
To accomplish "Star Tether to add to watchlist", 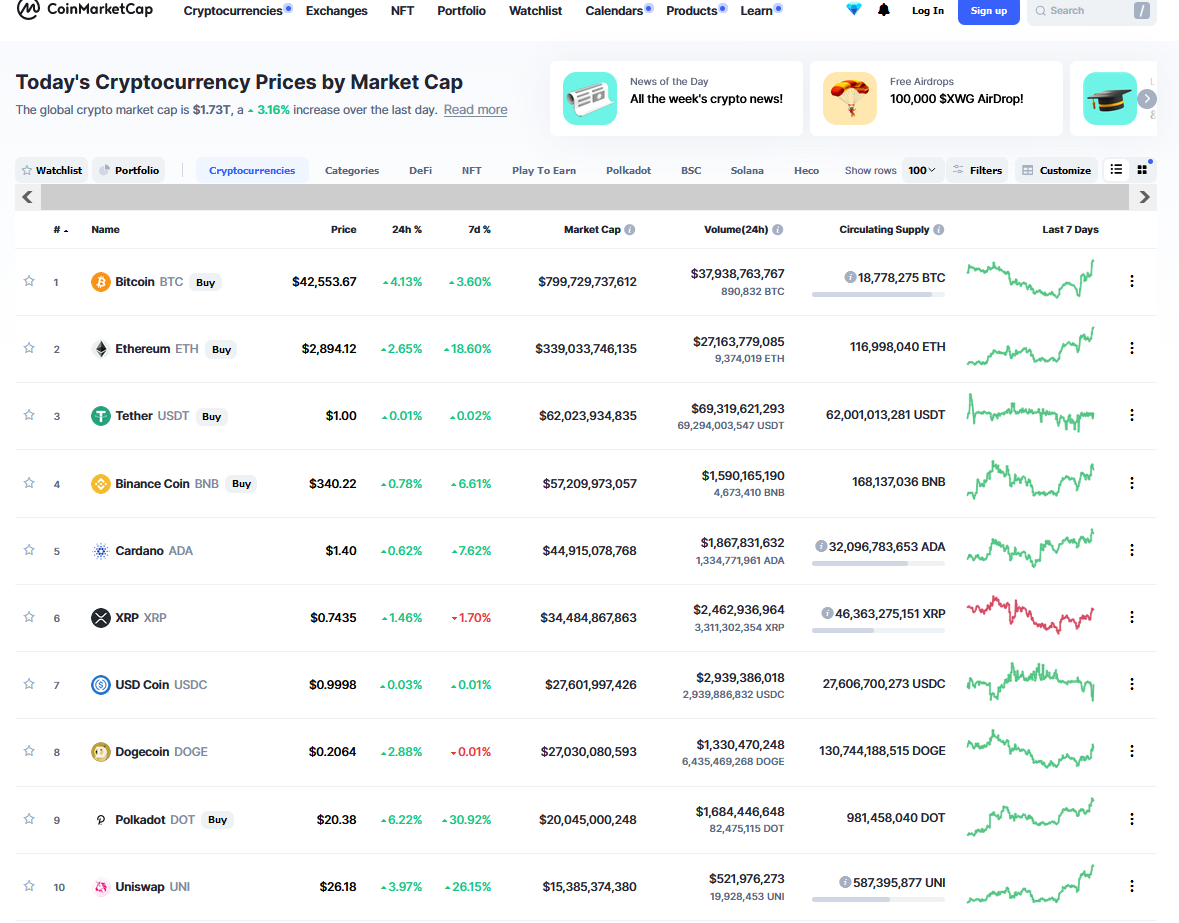I will click(x=29, y=415).
